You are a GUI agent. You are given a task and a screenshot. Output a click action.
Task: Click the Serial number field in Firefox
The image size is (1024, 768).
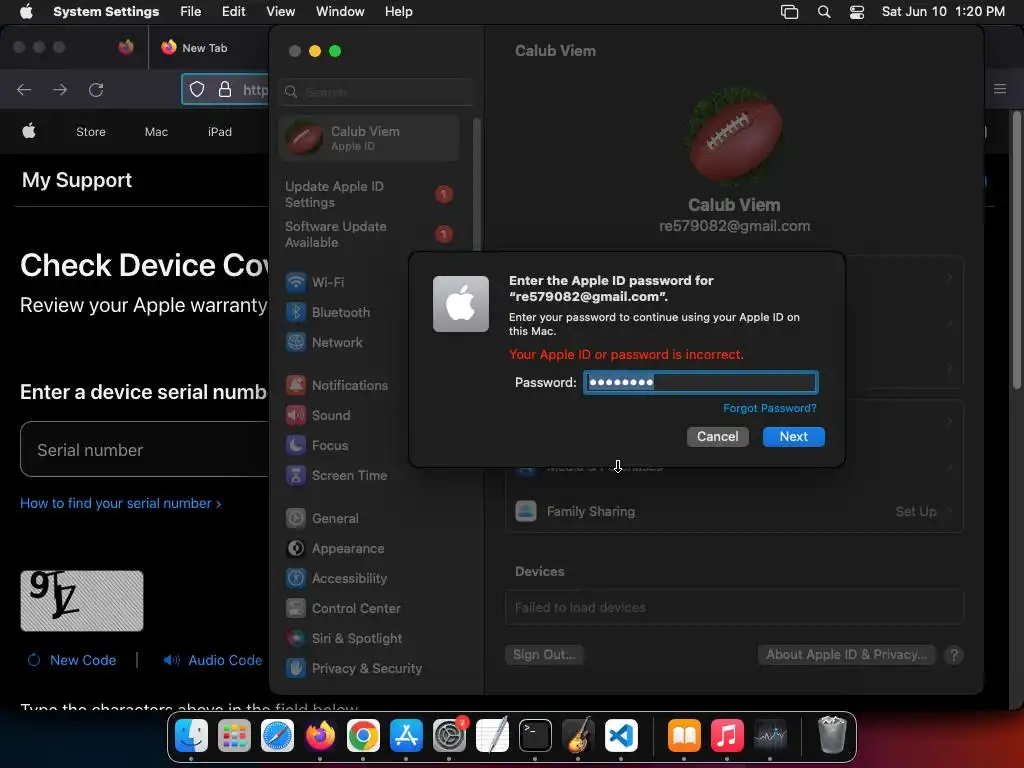pyautogui.click(x=145, y=449)
